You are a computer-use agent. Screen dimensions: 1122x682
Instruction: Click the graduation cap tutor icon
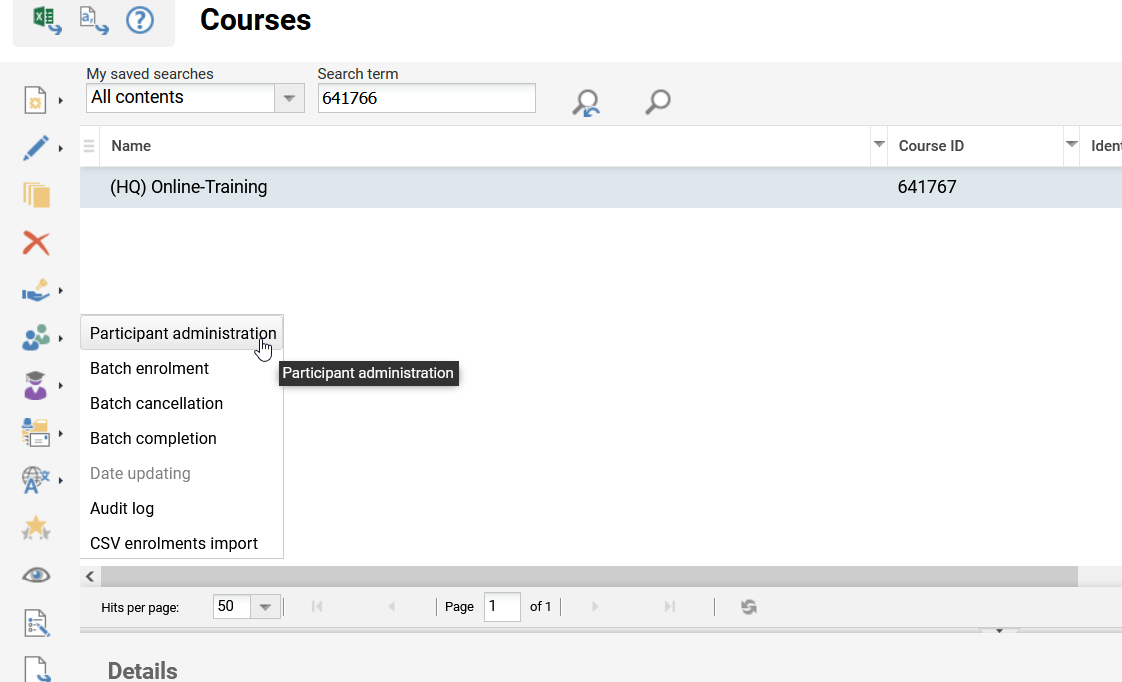pos(36,386)
